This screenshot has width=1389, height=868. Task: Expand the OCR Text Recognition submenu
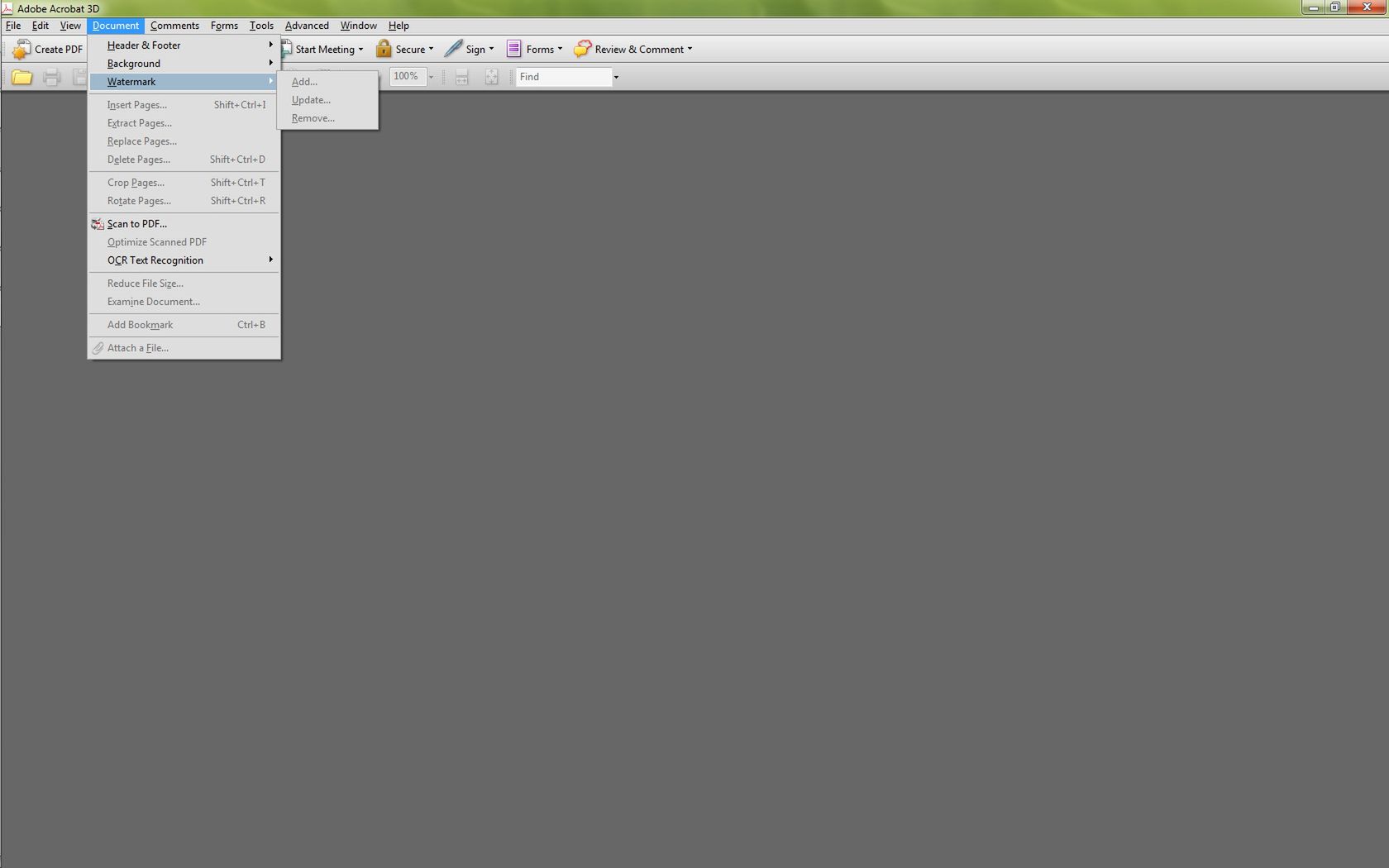tap(184, 260)
